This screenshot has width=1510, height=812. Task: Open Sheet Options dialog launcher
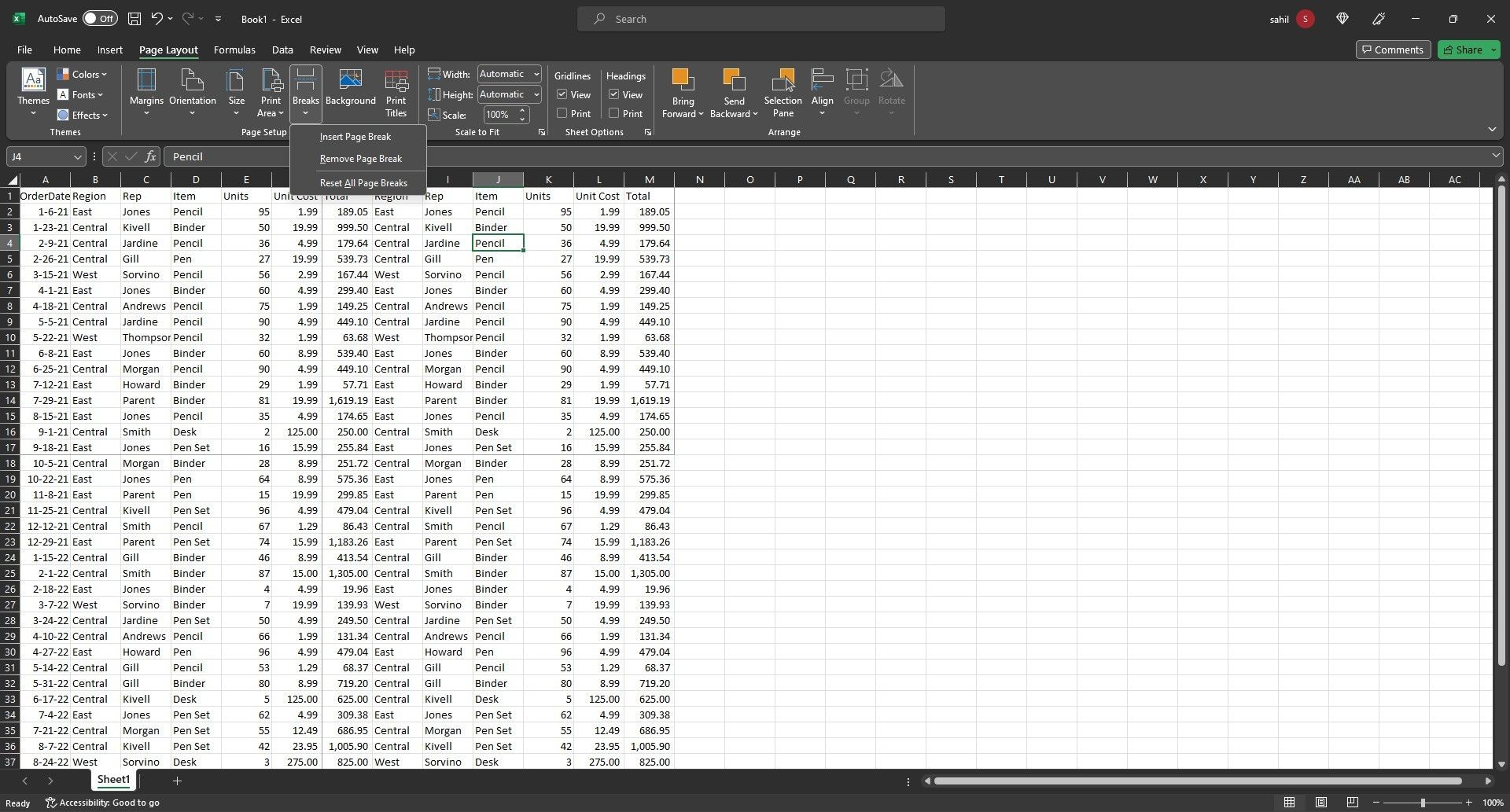click(648, 133)
